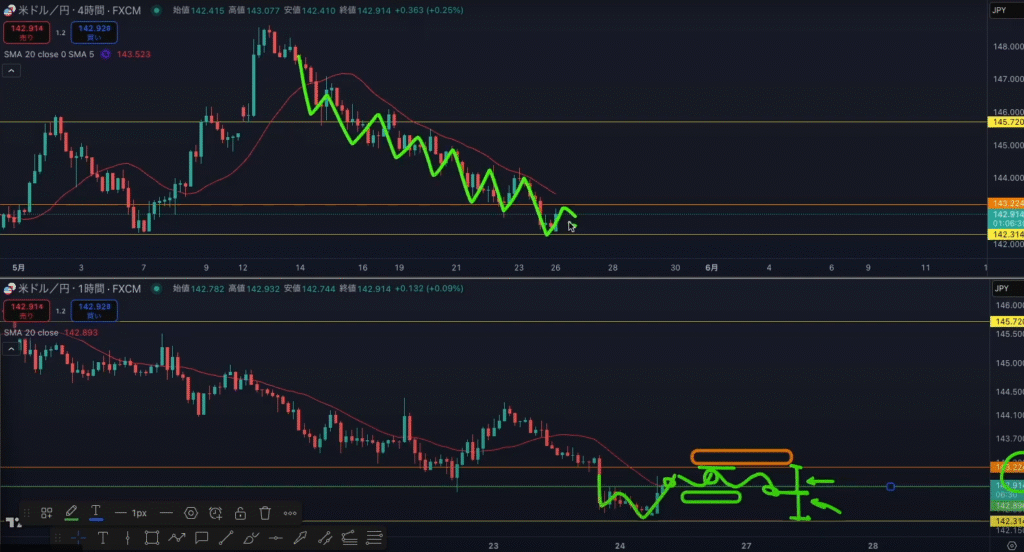Click the SMA value 142.893
This screenshot has height=552, width=1024.
(81, 333)
